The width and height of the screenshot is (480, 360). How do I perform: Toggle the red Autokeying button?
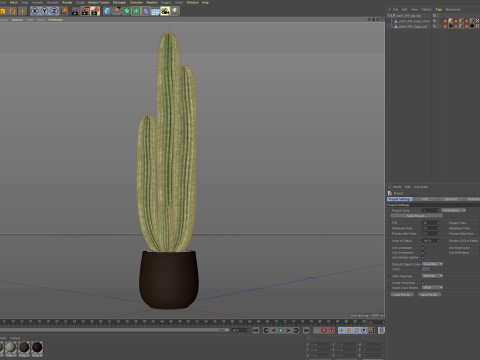tap(331, 330)
